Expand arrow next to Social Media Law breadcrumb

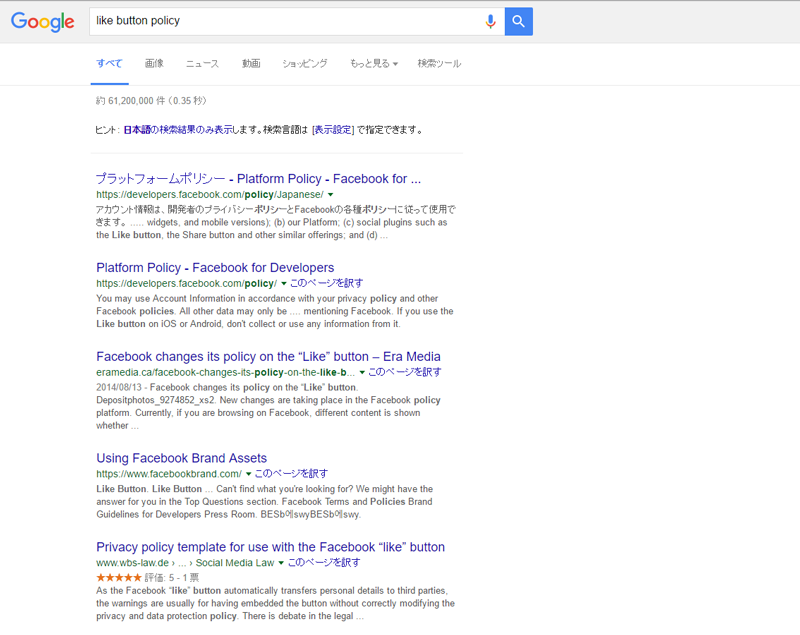(281, 563)
